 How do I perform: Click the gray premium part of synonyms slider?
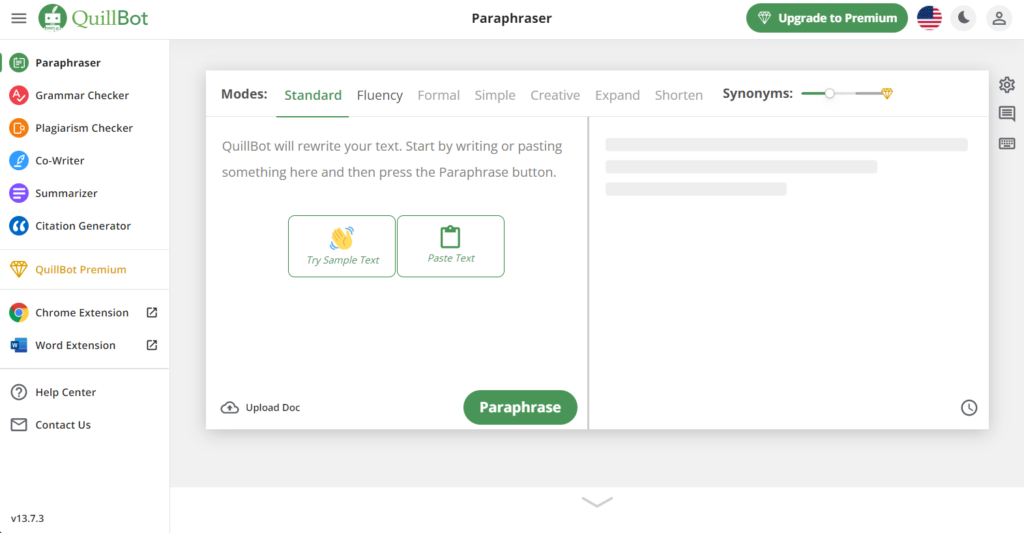coord(869,93)
